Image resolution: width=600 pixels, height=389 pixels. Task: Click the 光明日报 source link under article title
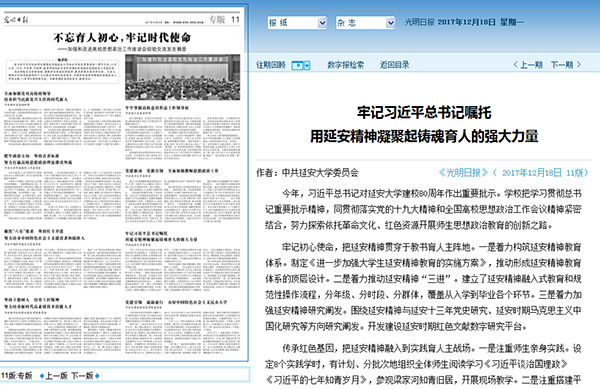tap(463, 173)
